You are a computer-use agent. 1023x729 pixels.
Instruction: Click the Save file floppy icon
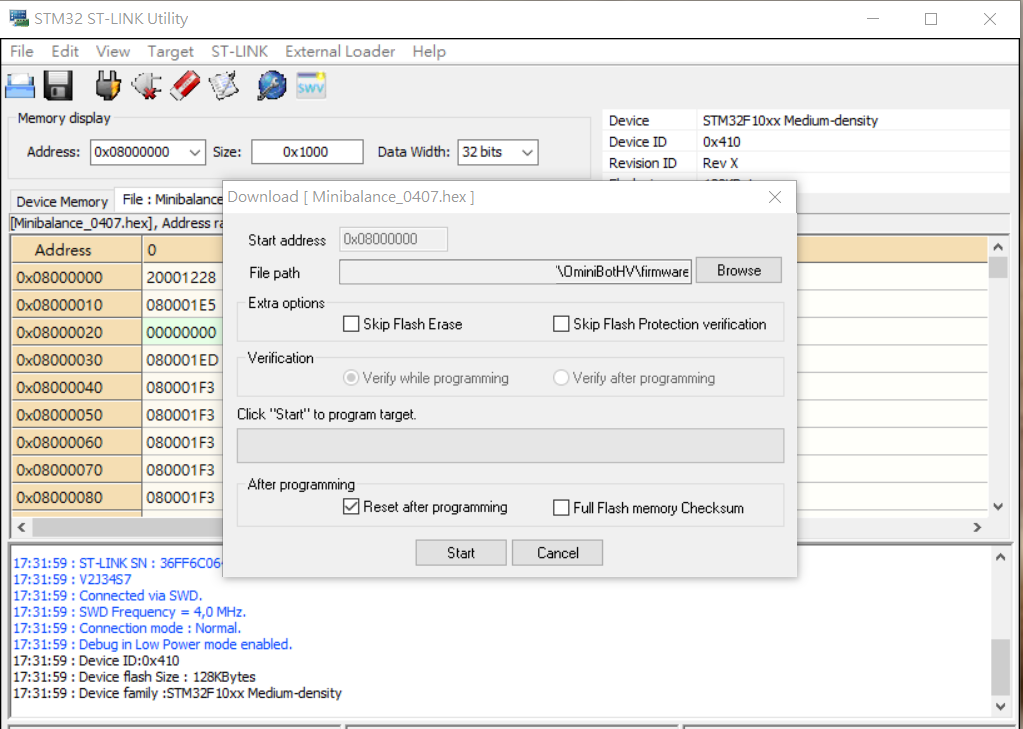58,86
